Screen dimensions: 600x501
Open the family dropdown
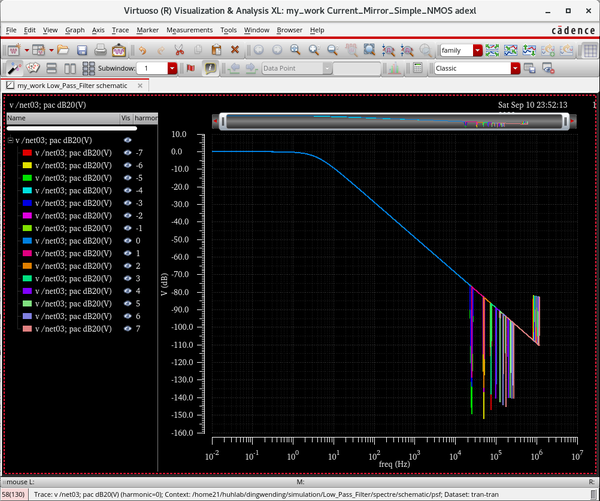point(478,49)
